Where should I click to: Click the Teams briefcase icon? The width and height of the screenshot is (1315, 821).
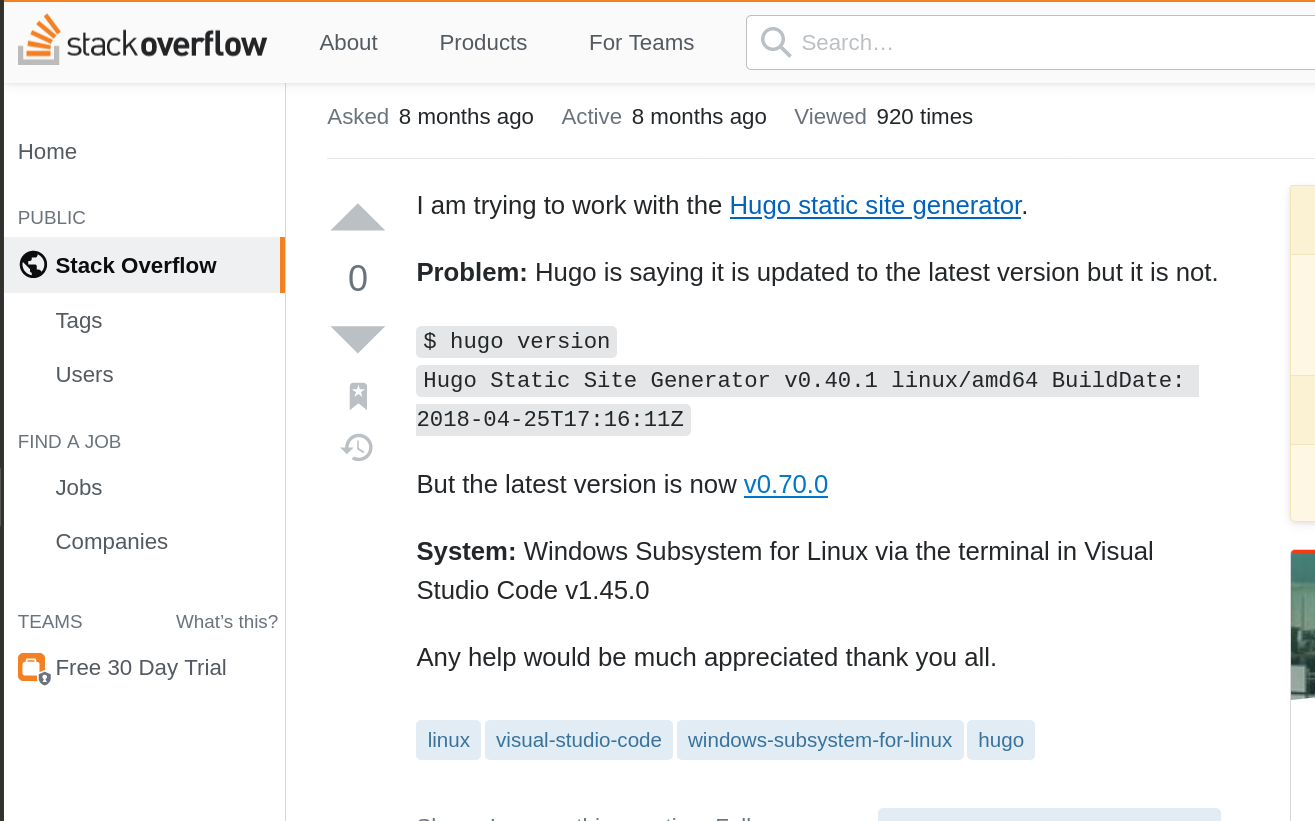tap(33, 667)
